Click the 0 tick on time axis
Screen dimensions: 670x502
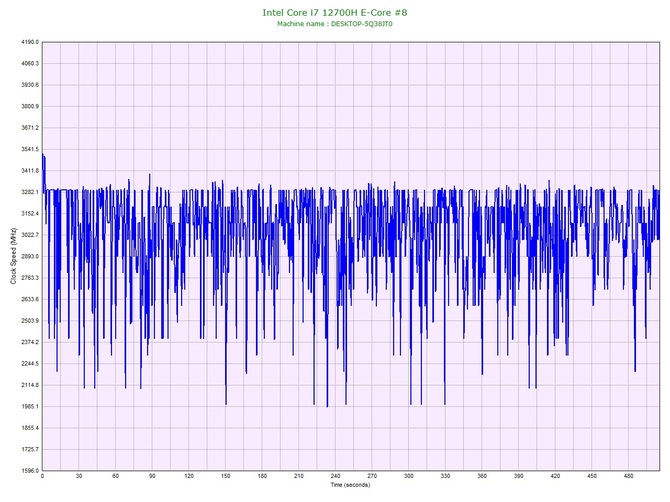click(42, 476)
